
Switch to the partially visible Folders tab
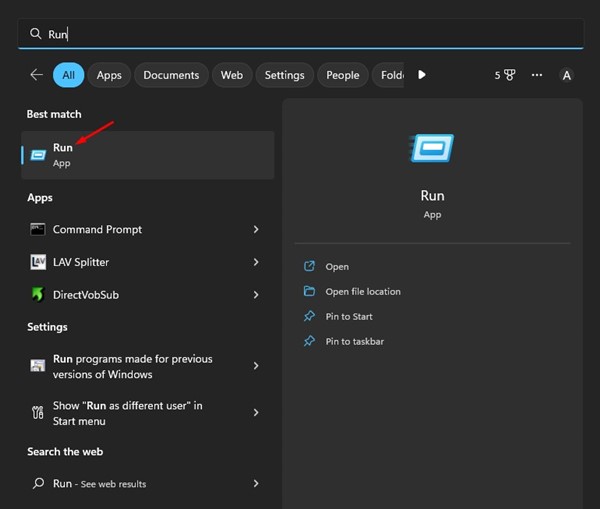click(x=388, y=75)
